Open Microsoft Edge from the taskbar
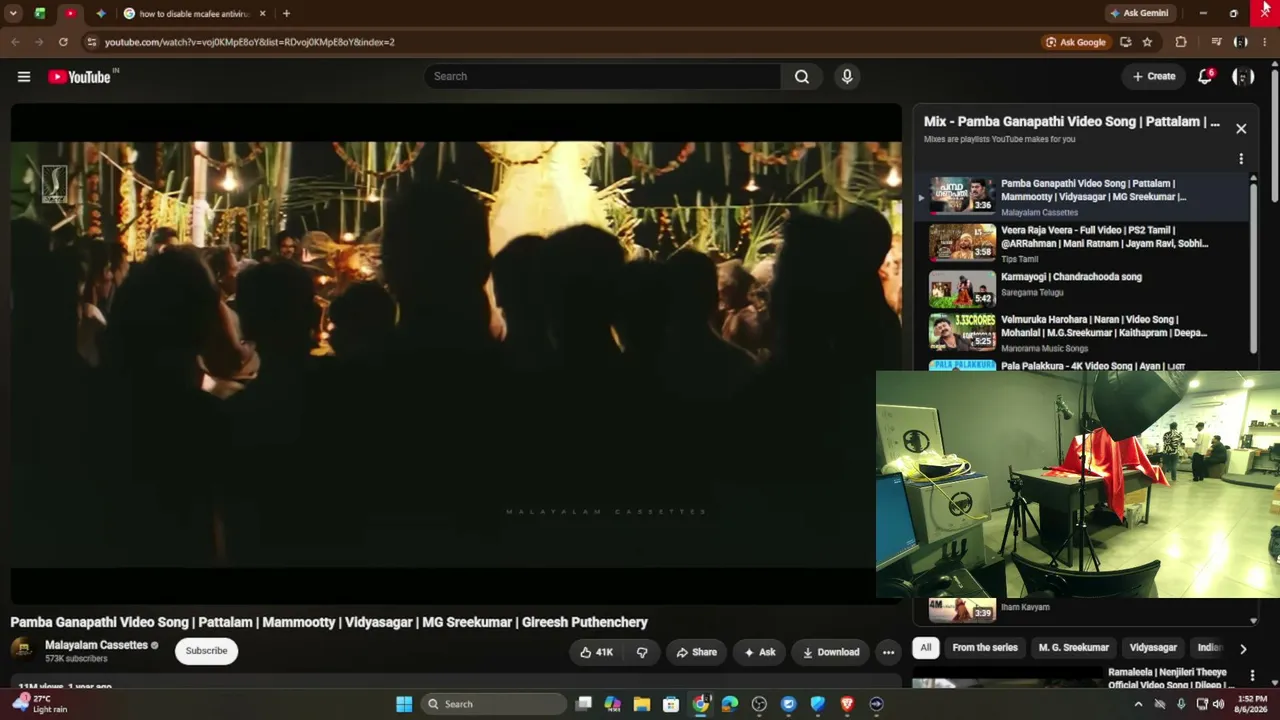The width and height of the screenshot is (1280, 720). click(x=730, y=704)
